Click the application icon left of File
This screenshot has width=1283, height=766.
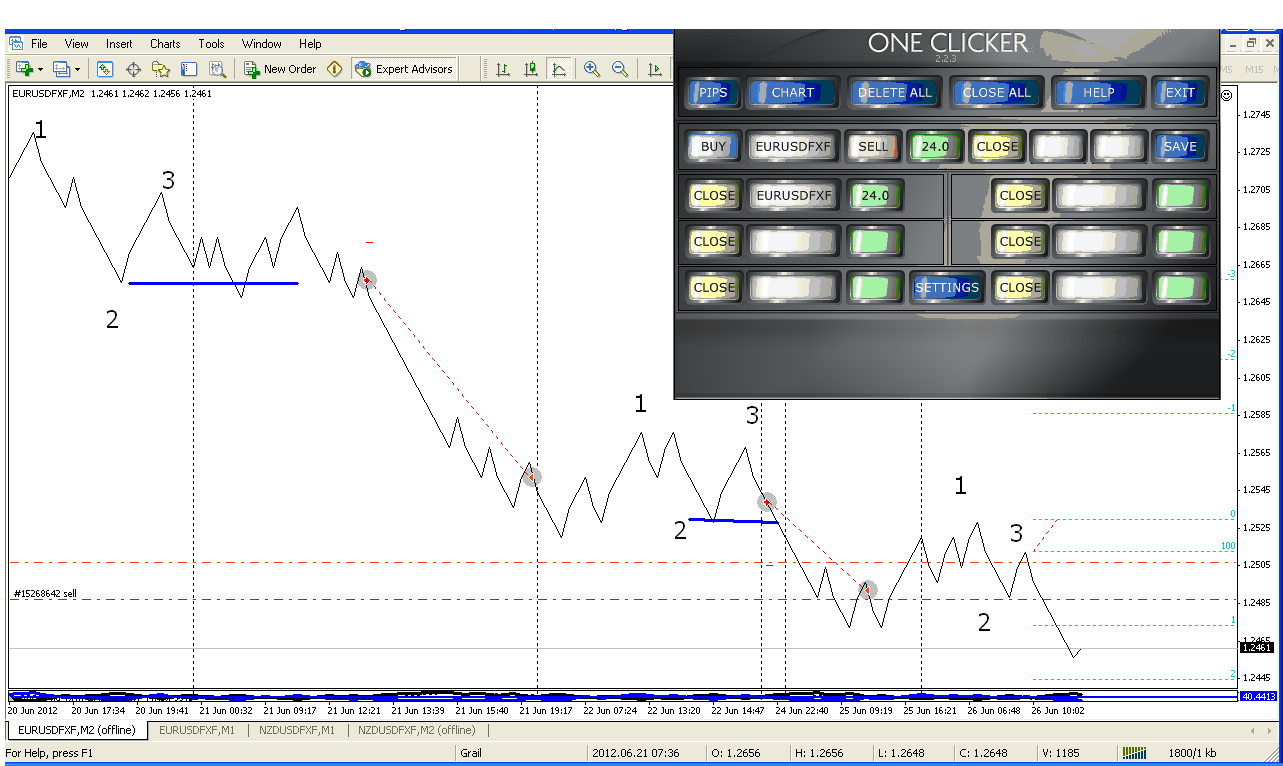point(15,44)
